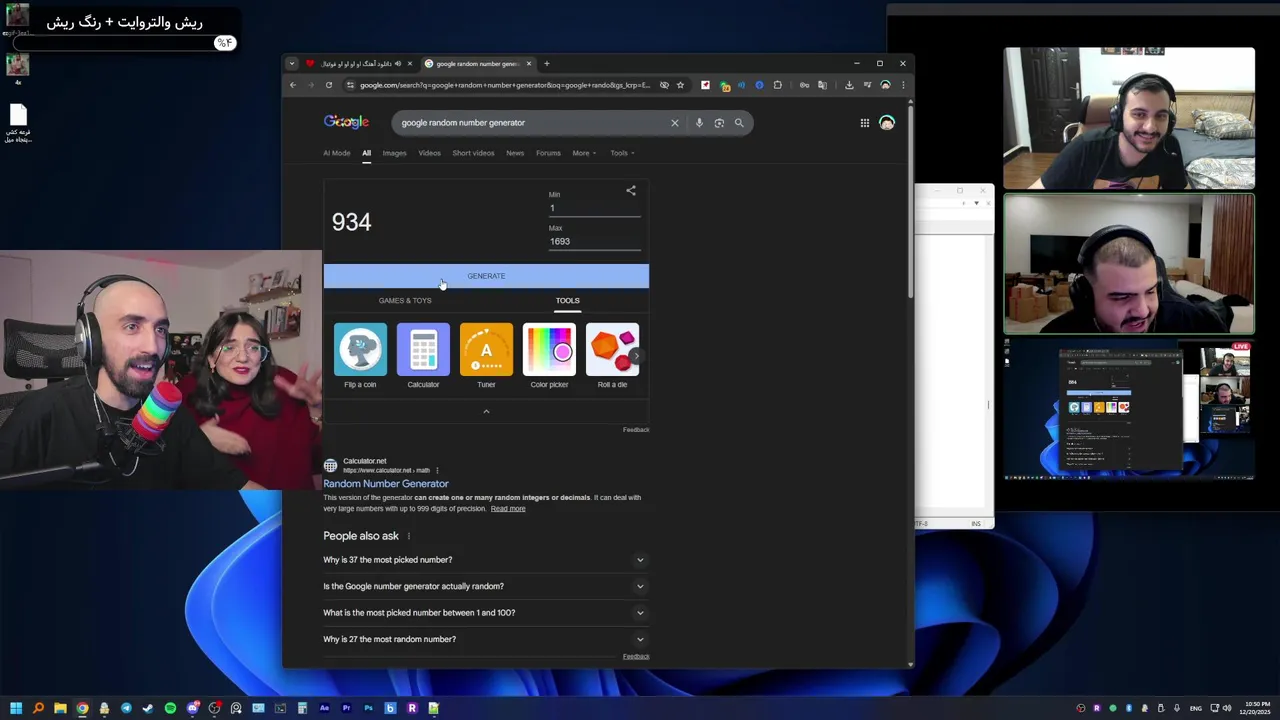The width and height of the screenshot is (1280, 720).
Task: Expand the Tools search dropdown
Action: pos(622,153)
